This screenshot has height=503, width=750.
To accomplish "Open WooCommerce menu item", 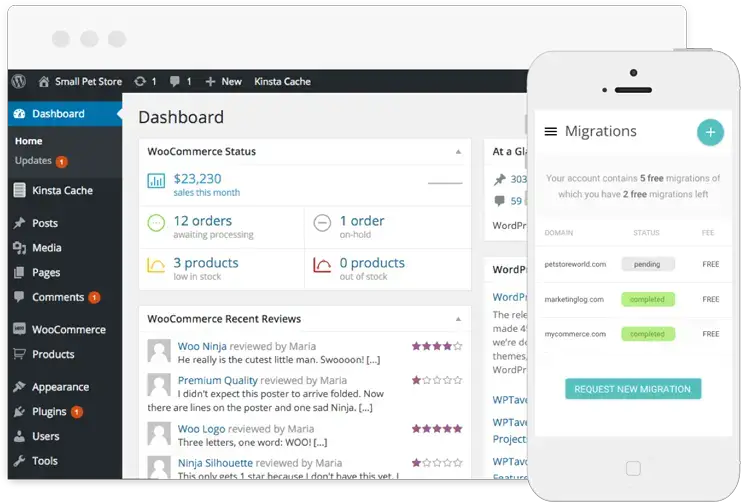I will click(x=69, y=329).
